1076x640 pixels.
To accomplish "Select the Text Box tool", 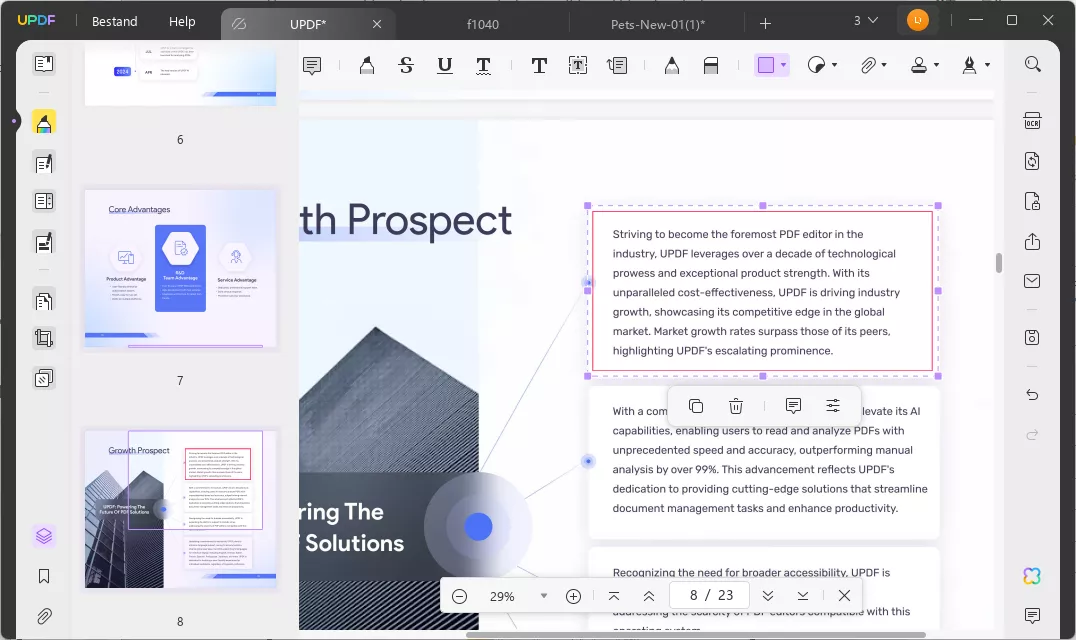I will [x=578, y=65].
